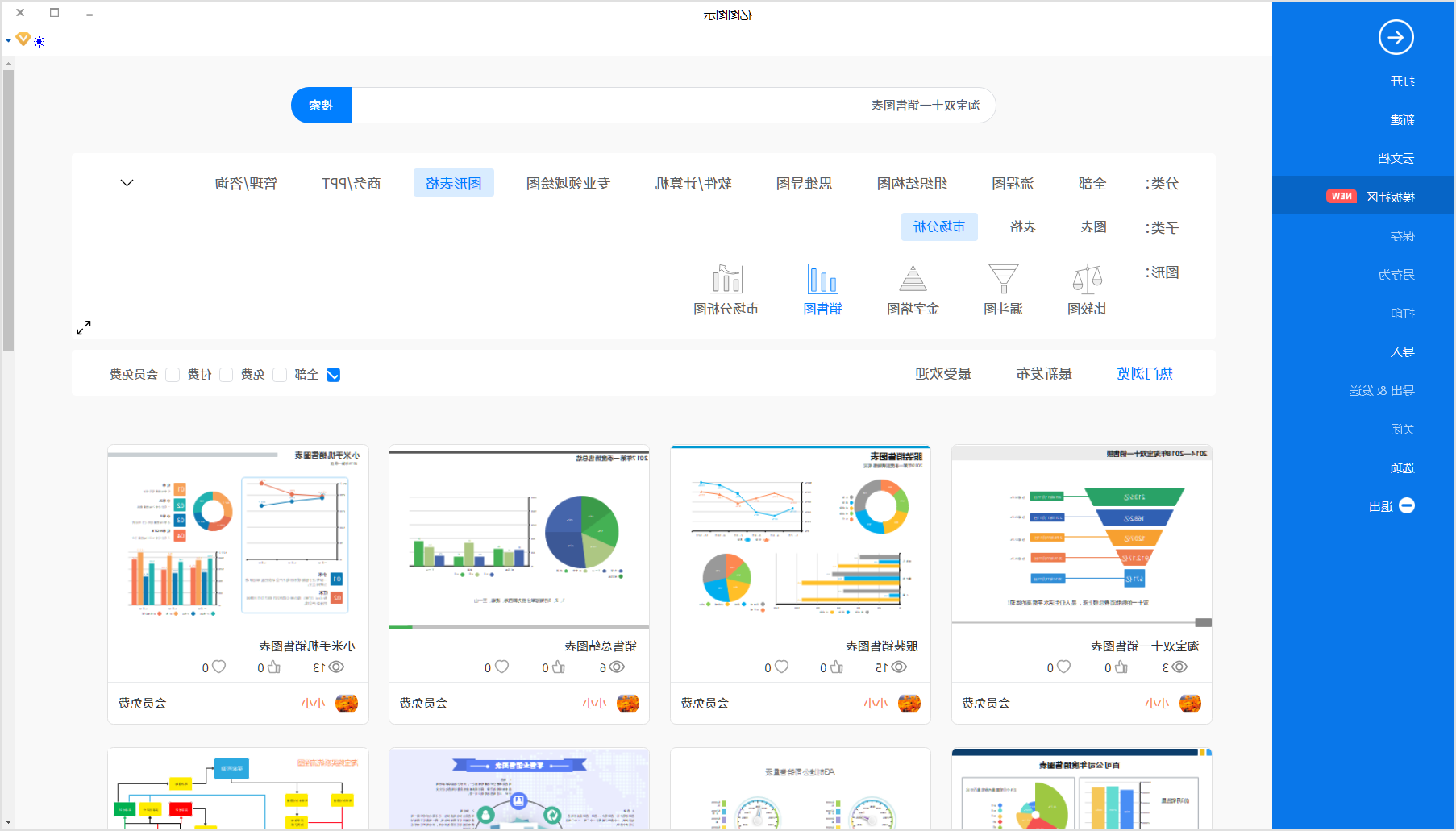Click author avatar on 淘宝双十一销售图表 card
Screen dimensions: 1456x831
(x=1190, y=703)
